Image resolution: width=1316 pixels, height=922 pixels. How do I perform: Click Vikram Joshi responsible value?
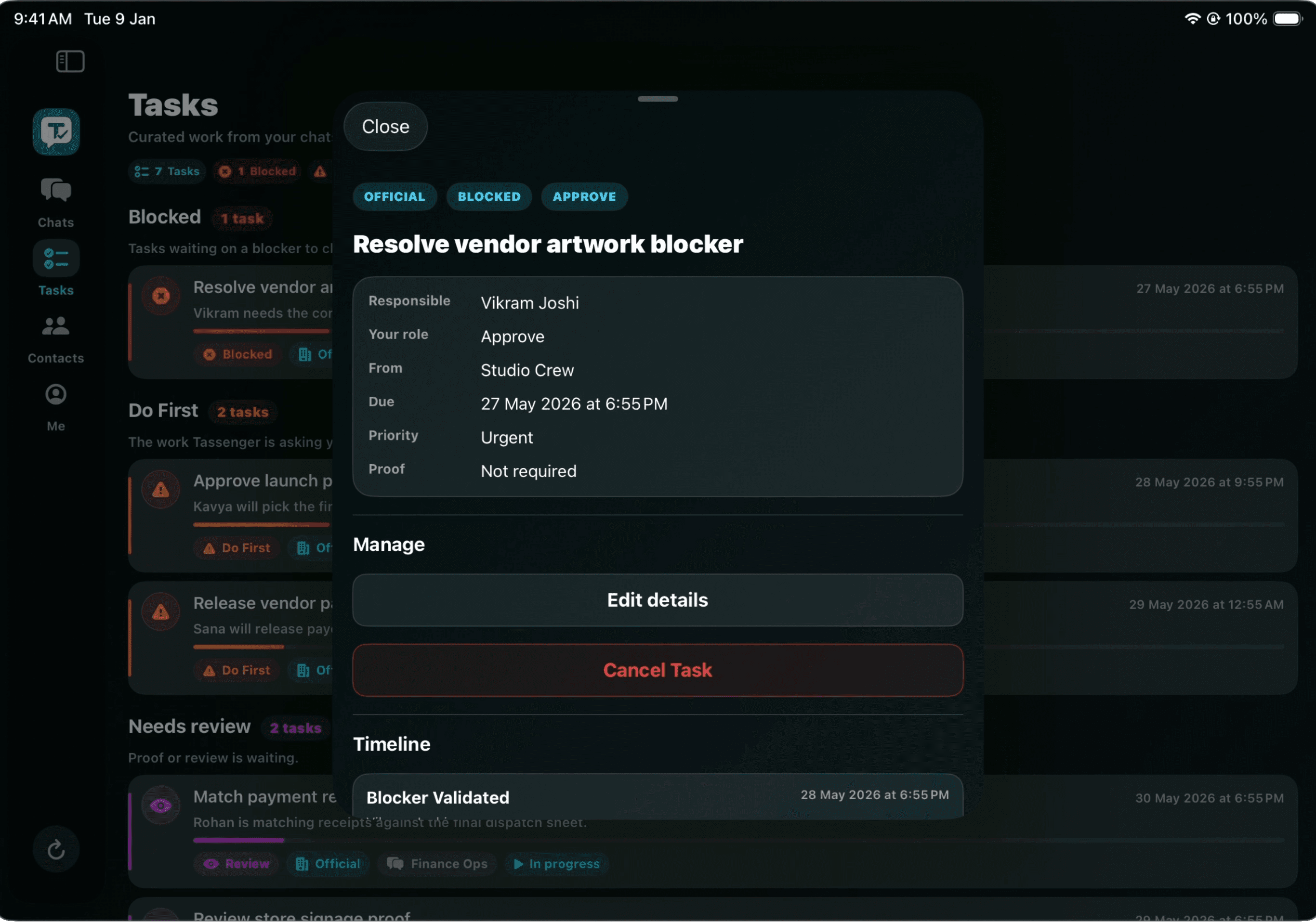coord(530,302)
